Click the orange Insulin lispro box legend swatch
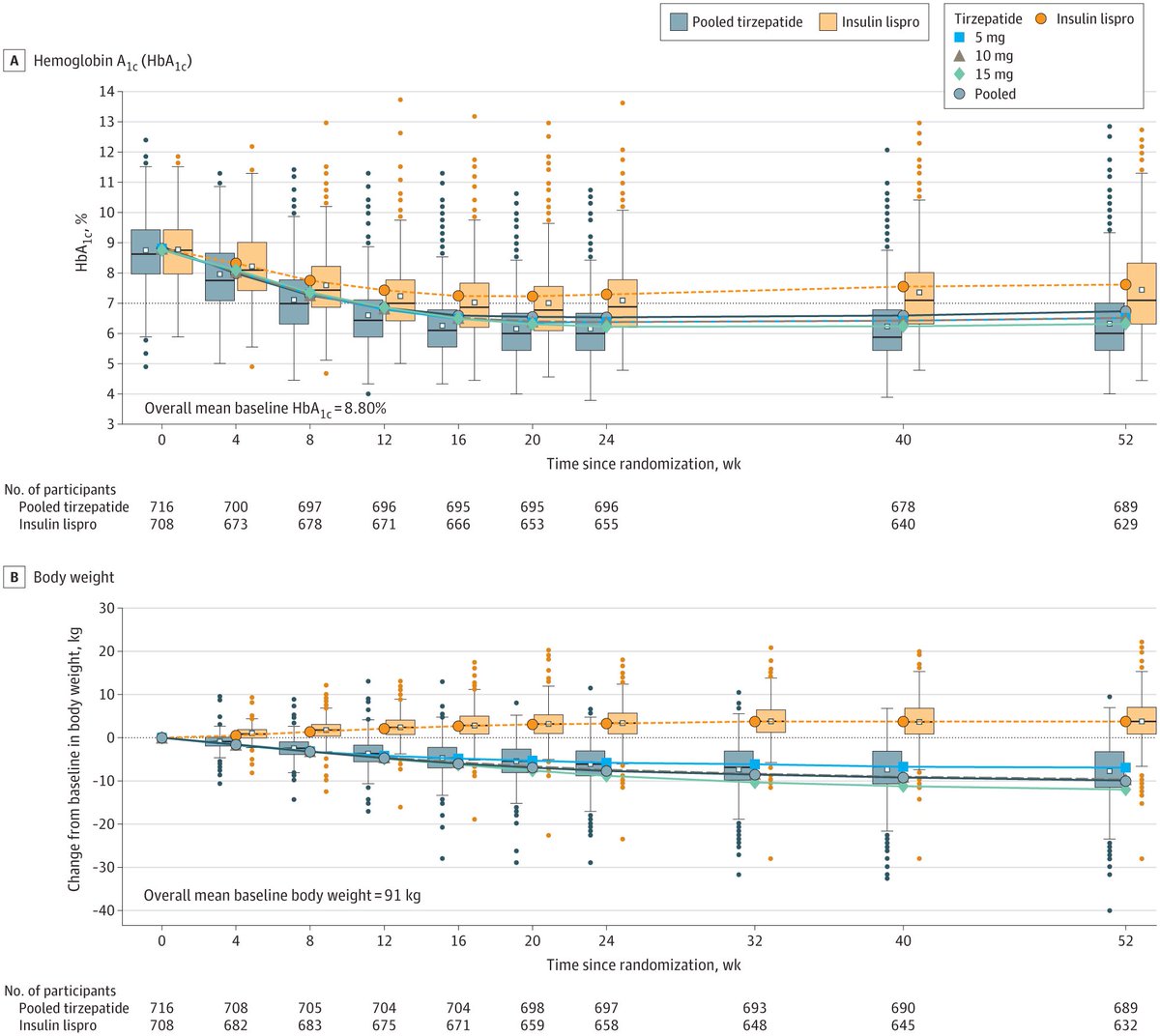The image size is (1160, 1036). click(827, 22)
